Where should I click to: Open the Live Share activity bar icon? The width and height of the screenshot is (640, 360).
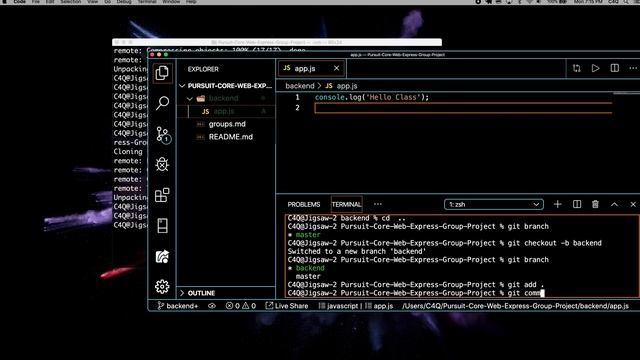coord(162,256)
